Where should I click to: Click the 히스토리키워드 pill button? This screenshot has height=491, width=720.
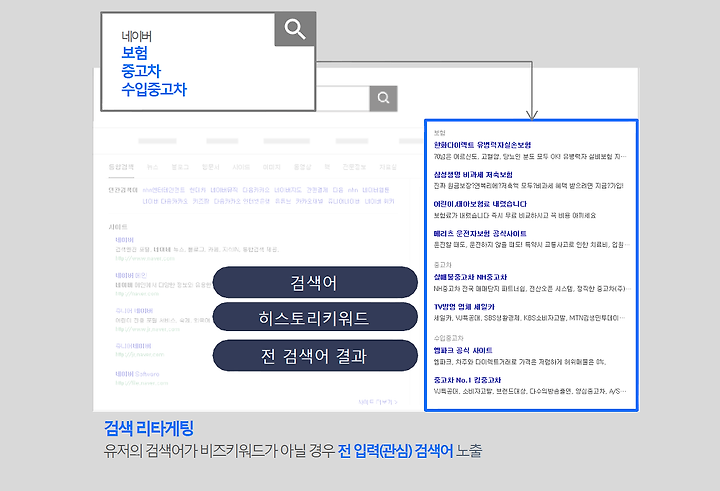[x=315, y=317]
